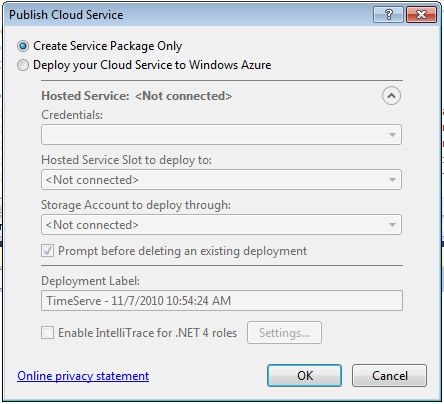Click the Storage Account to deploy through label
The width and height of the screenshot is (444, 404).
(x=136, y=205)
